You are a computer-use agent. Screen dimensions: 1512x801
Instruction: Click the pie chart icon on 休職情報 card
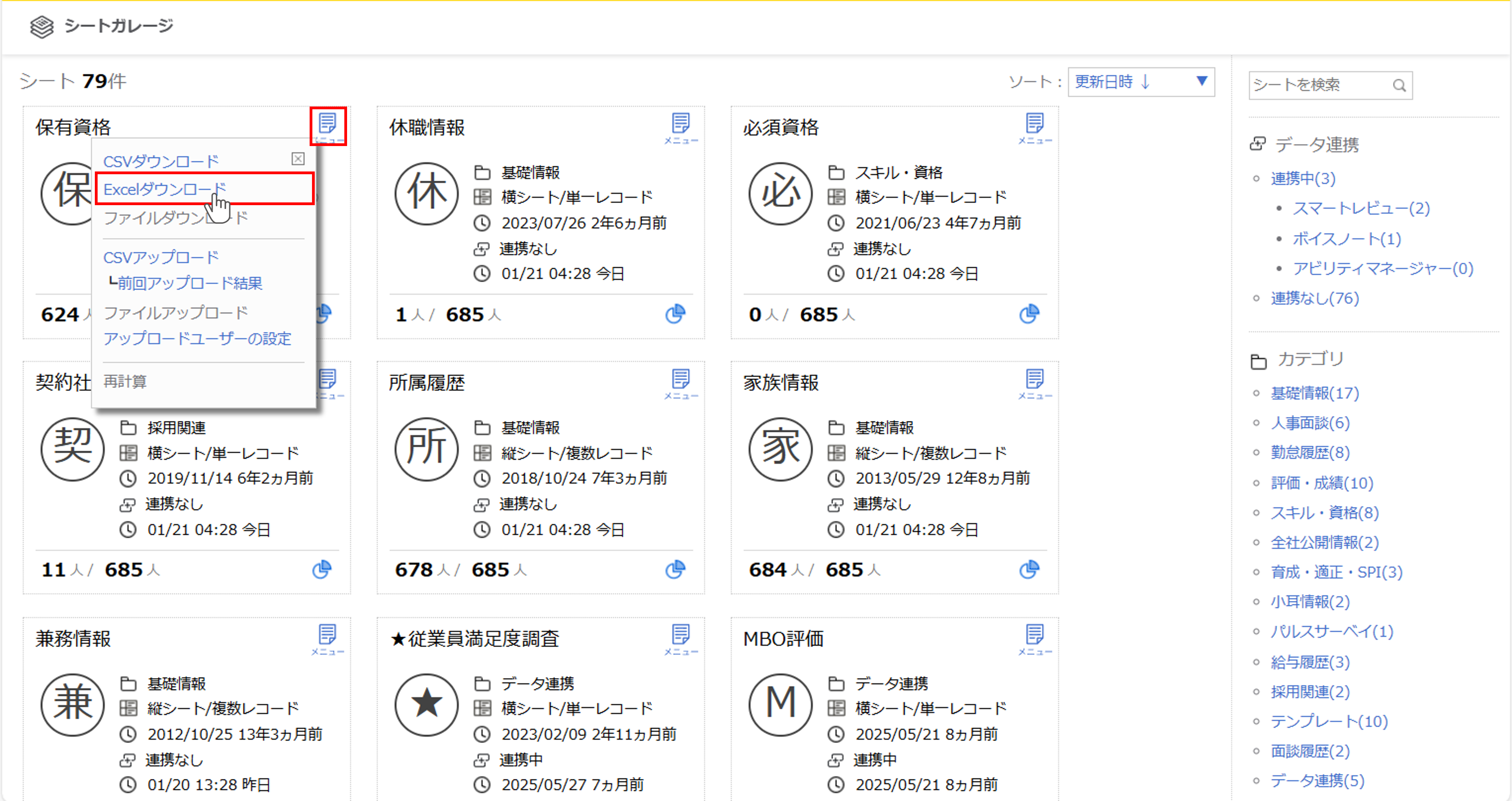coord(675,314)
